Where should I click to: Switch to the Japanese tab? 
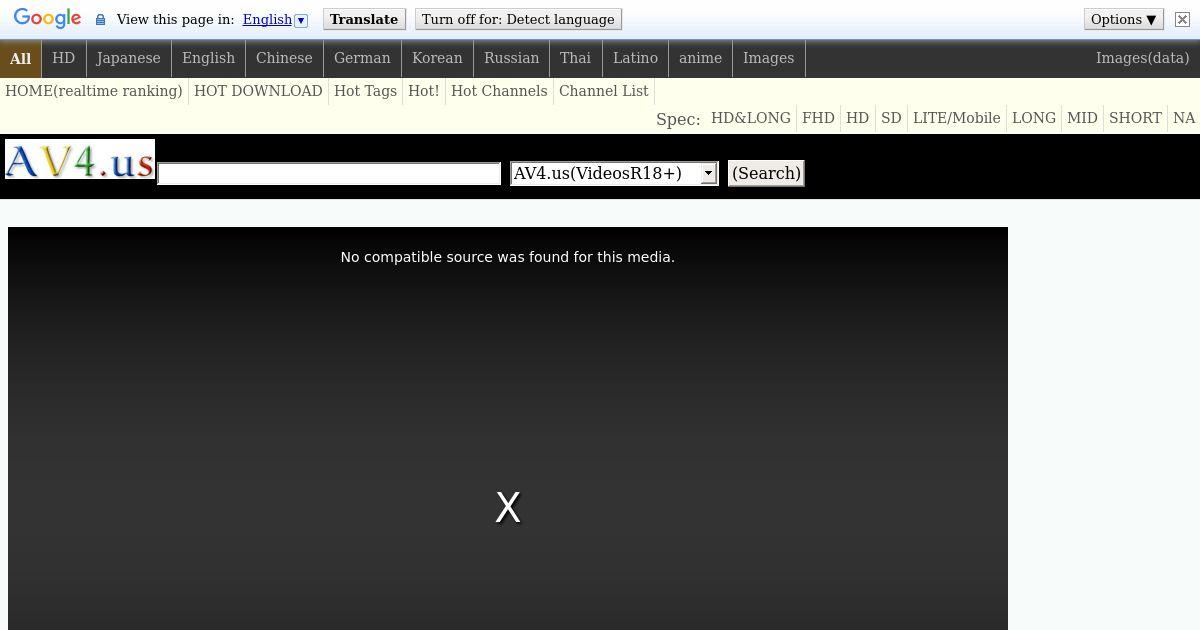(128, 58)
